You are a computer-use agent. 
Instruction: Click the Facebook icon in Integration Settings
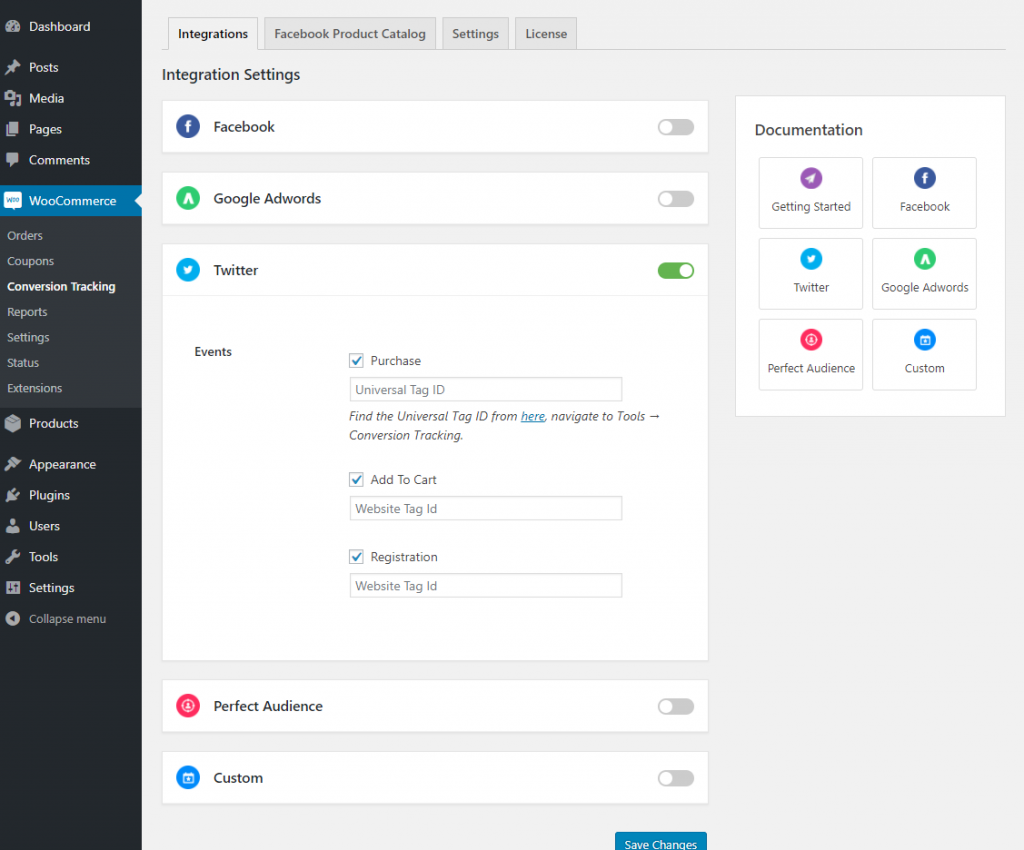[188, 126]
